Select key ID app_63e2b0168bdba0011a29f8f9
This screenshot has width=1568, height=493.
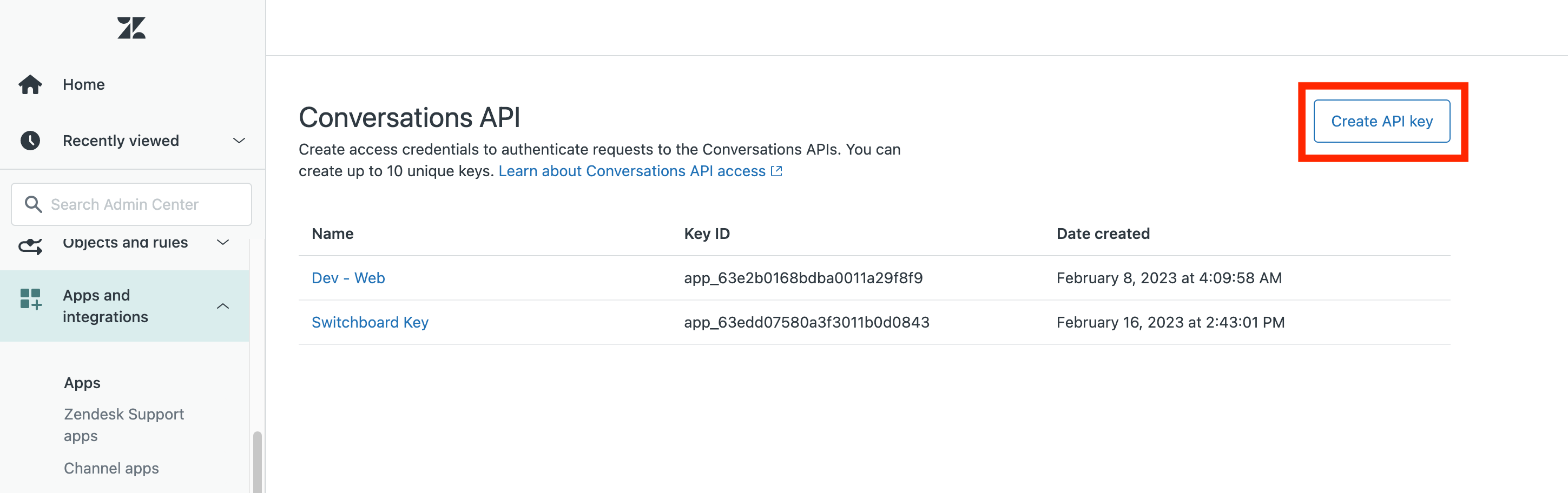pyautogui.click(x=803, y=278)
